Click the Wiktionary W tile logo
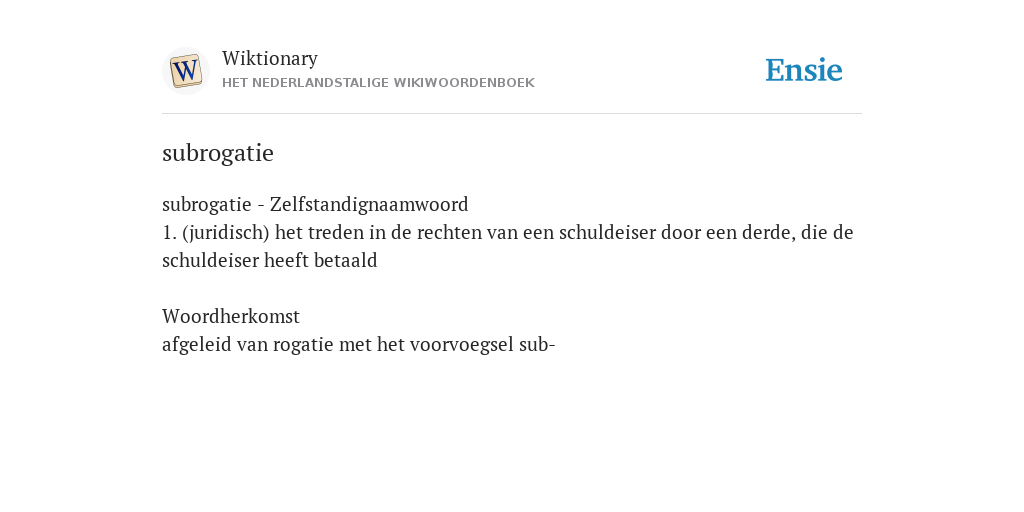This screenshot has height=512, width=1024. (x=185, y=71)
